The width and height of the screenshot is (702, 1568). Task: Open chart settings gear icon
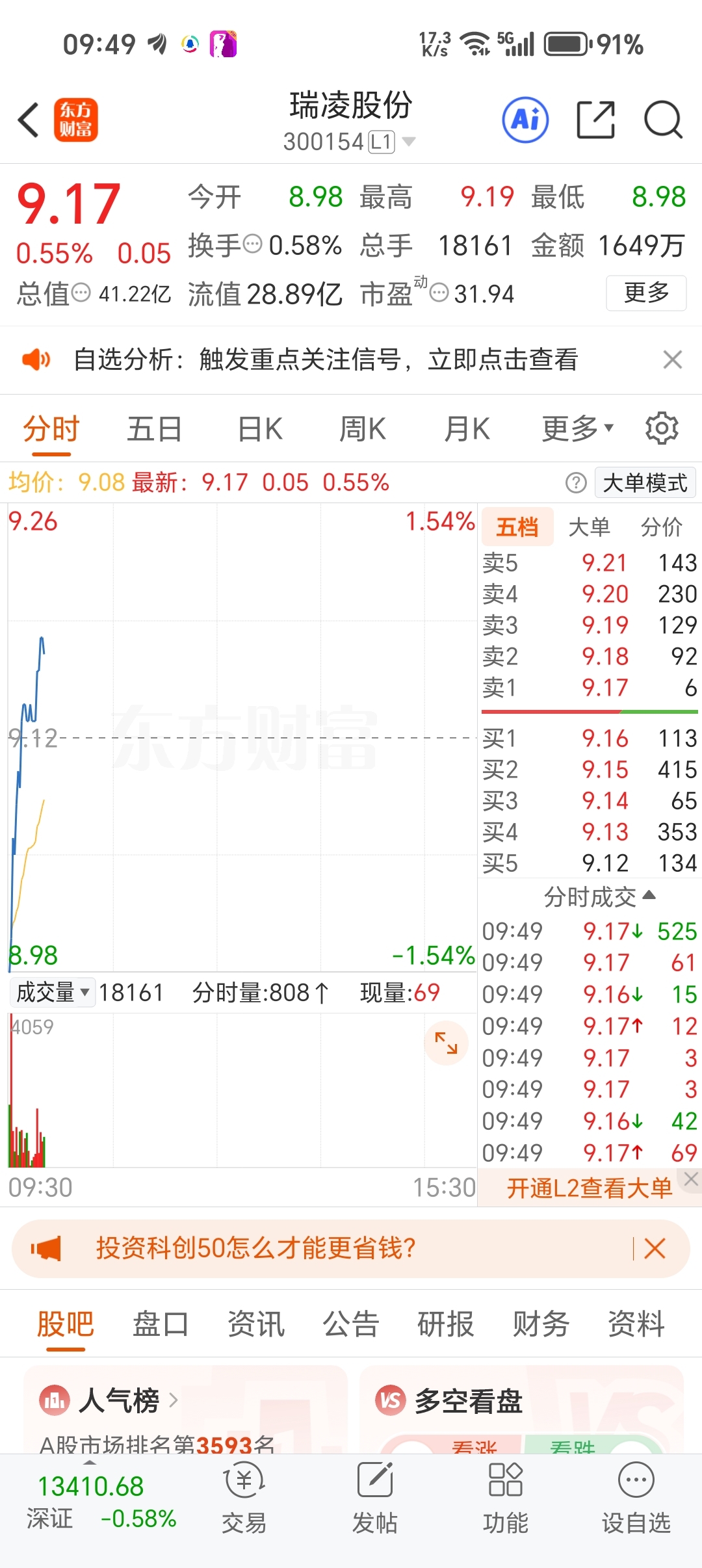[x=662, y=428]
